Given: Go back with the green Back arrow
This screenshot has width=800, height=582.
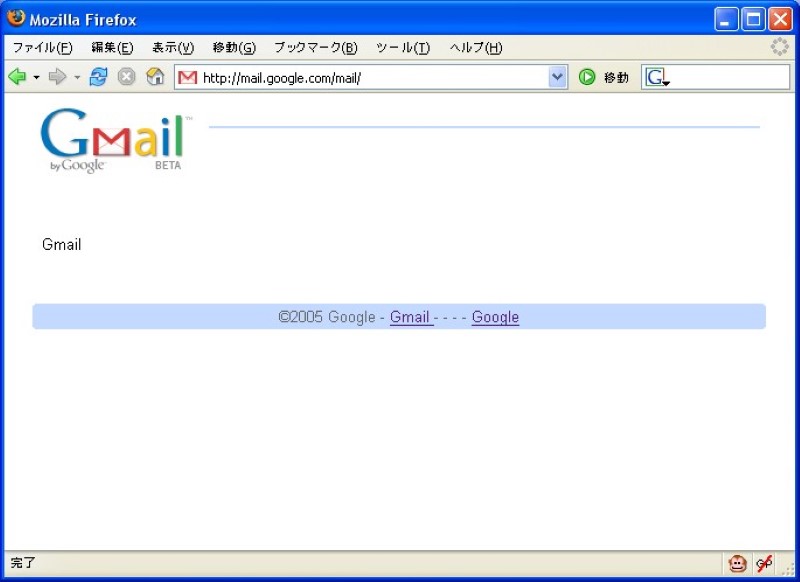Looking at the screenshot, I should click(17, 77).
